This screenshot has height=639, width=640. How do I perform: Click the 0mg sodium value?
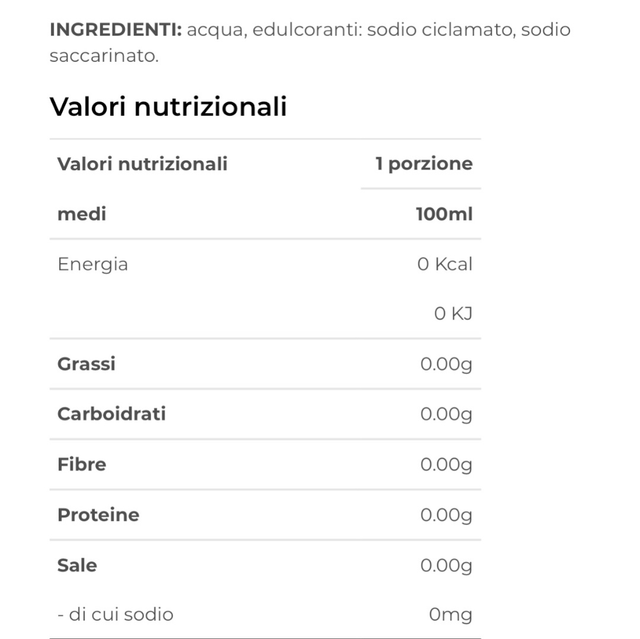pyautogui.click(x=450, y=614)
